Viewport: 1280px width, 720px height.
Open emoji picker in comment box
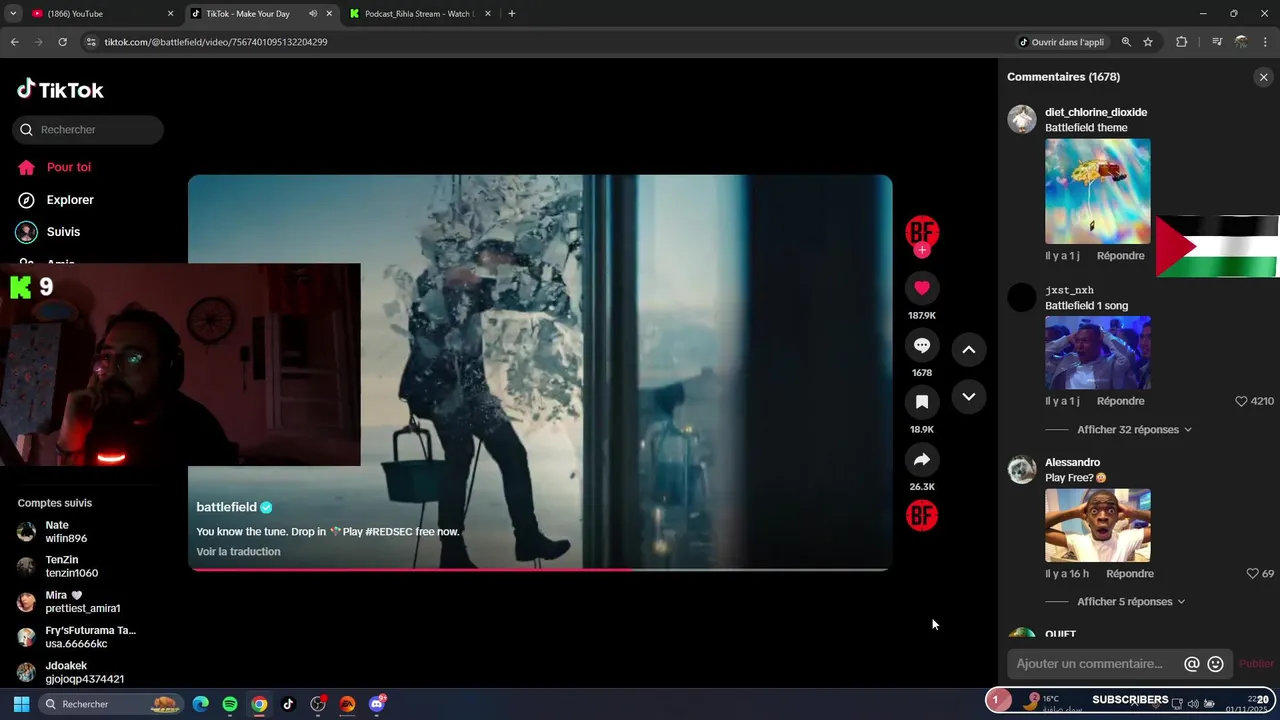pyautogui.click(x=1215, y=664)
